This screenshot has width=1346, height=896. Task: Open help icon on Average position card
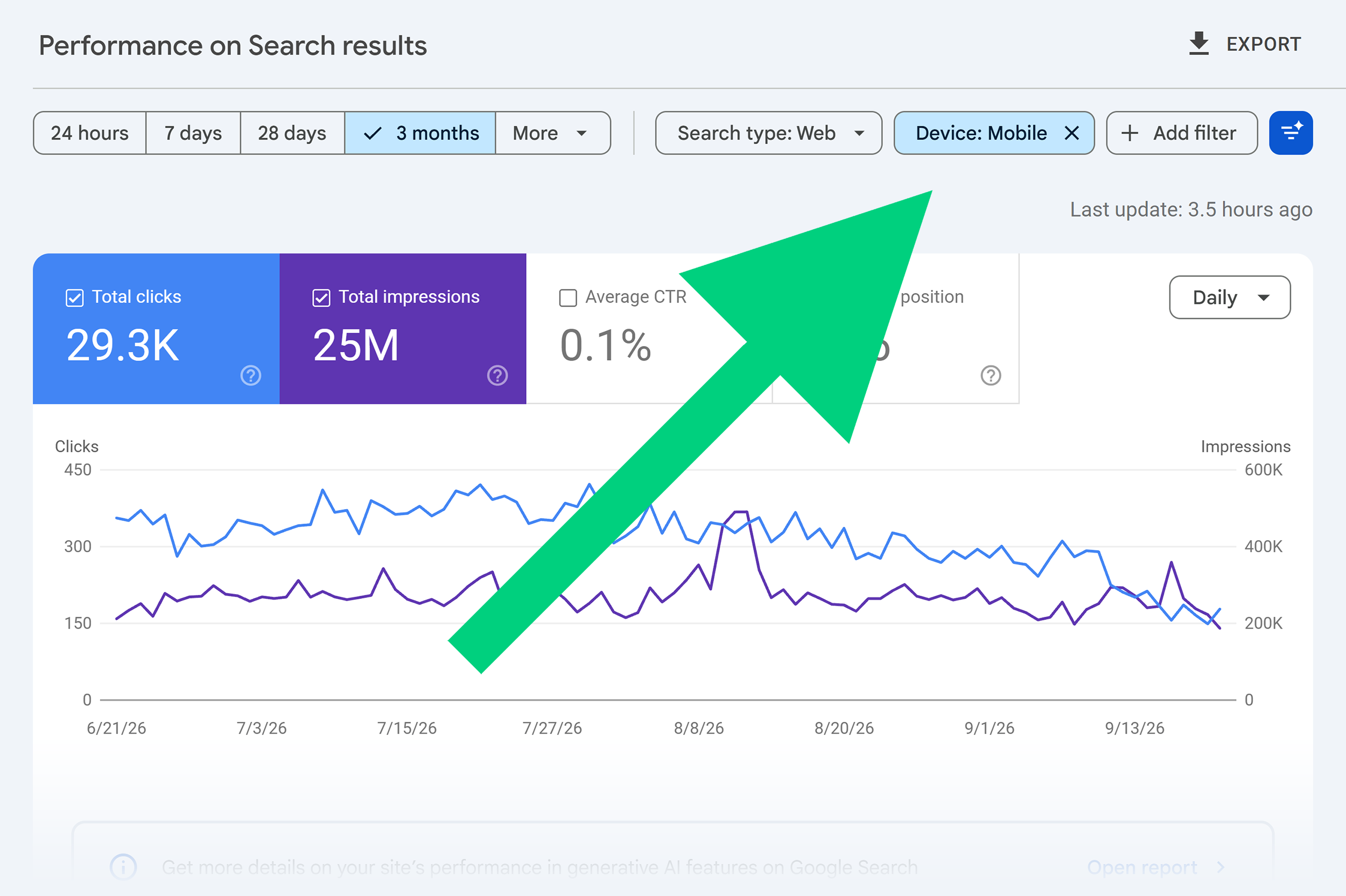pos(991,376)
